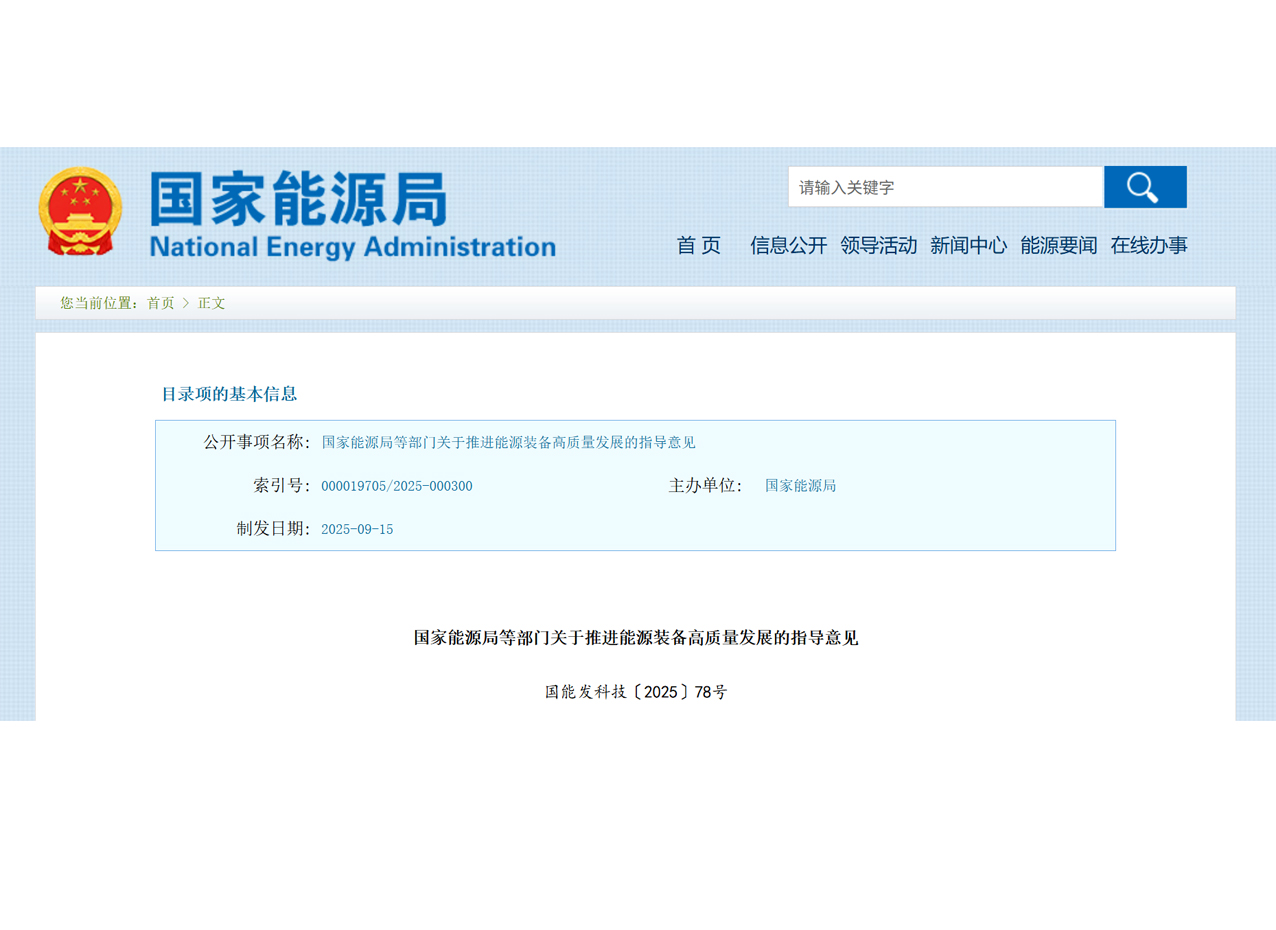Focus the 请输入关键字 search field
Image resolution: width=1276 pixels, height=930 pixels.
[944, 187]
